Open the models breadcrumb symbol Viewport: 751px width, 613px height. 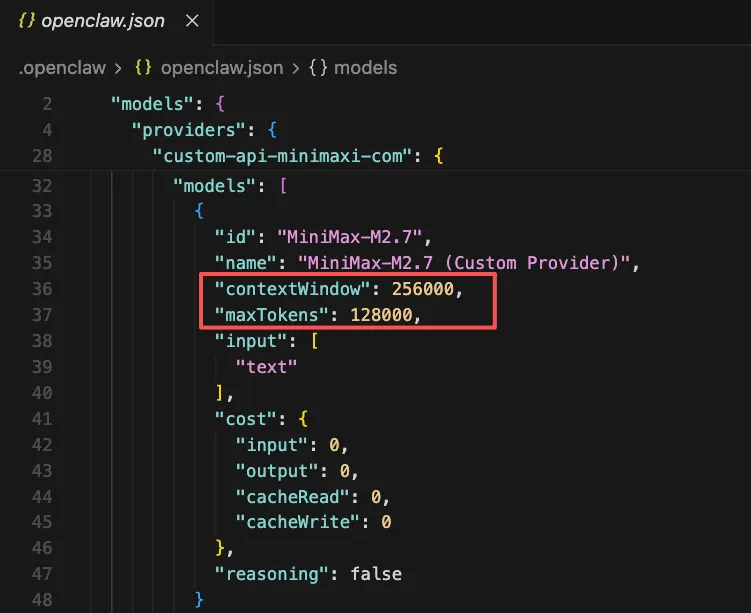365,68
